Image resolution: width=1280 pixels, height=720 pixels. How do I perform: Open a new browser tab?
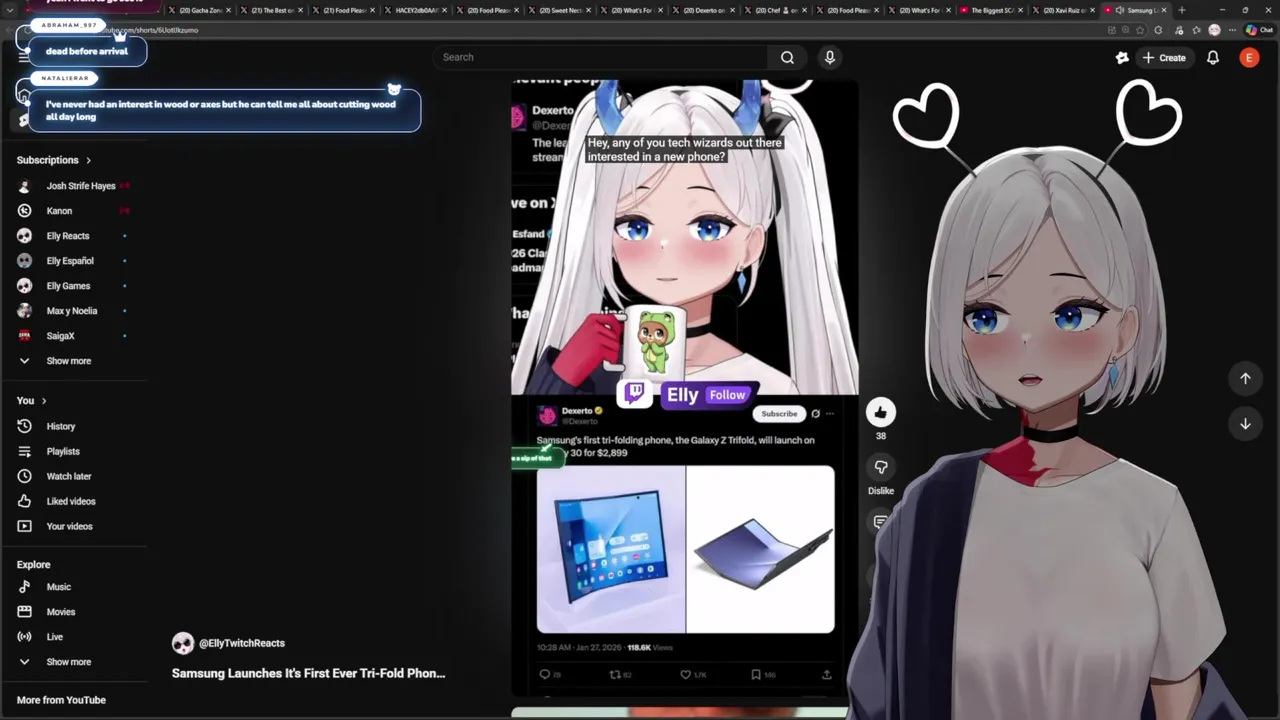1181,10
